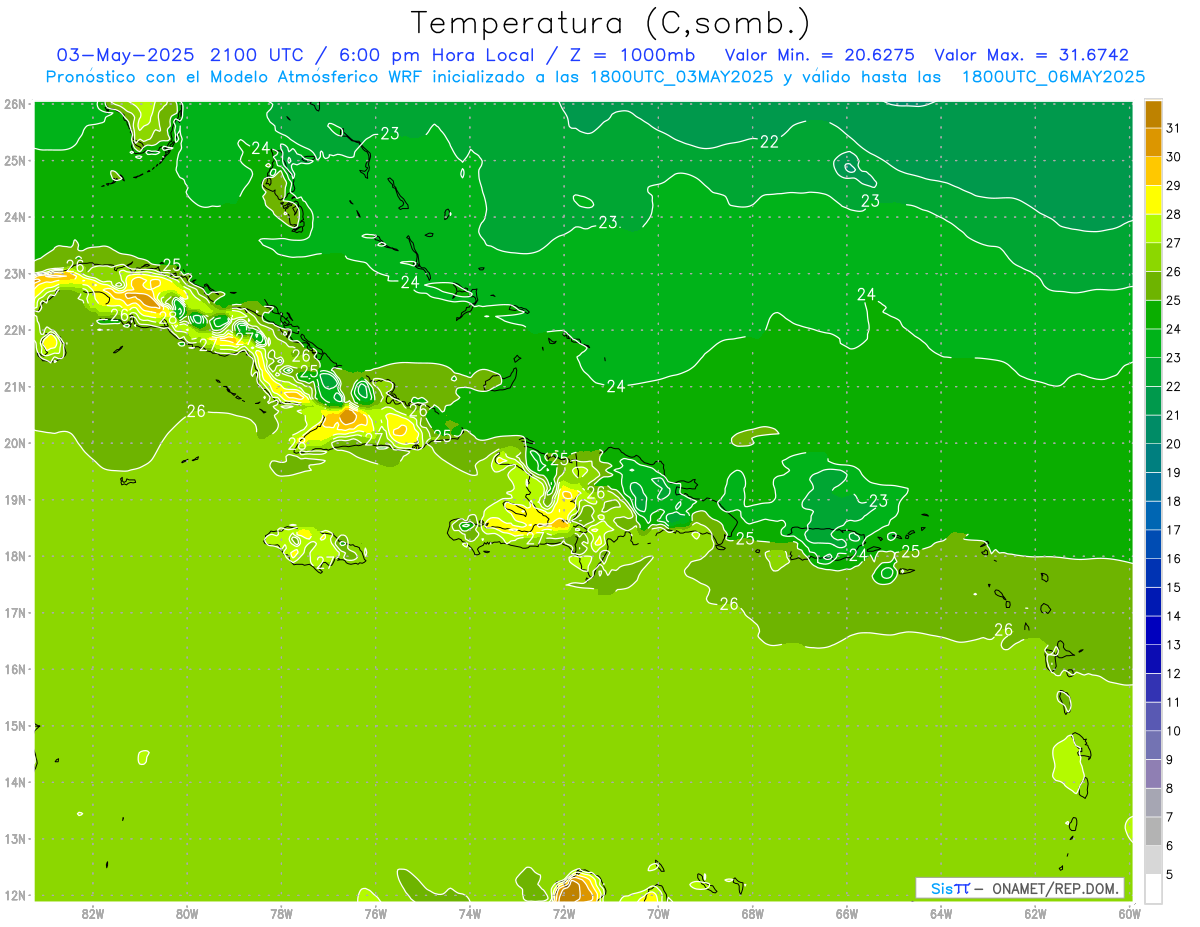Click the 20N latitude axis label
The image size is (1200, 927).
click(14, 443)
